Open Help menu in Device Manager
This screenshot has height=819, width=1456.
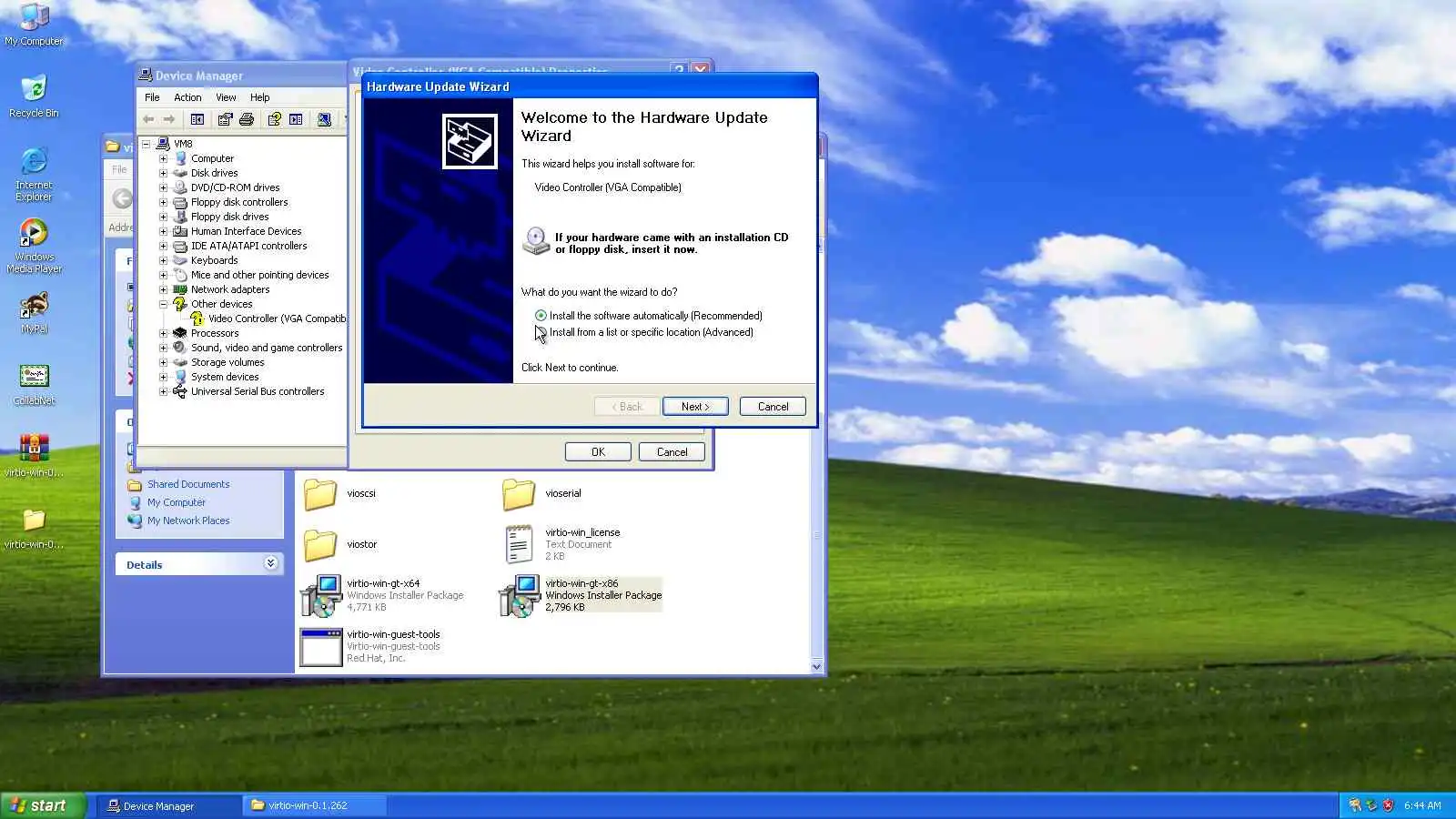(x=260, y=97)
